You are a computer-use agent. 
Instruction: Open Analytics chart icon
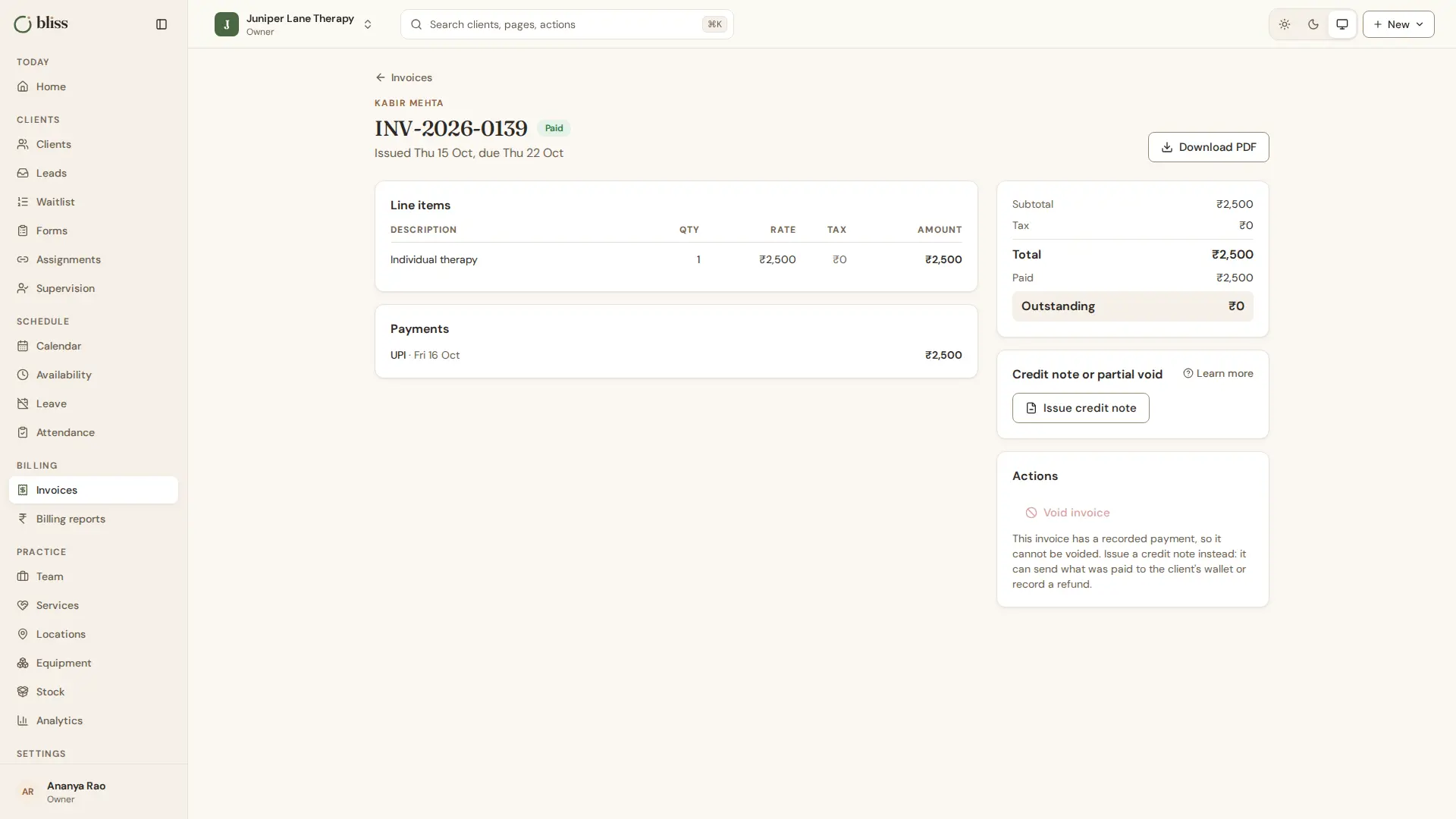(x=23, y=720)
